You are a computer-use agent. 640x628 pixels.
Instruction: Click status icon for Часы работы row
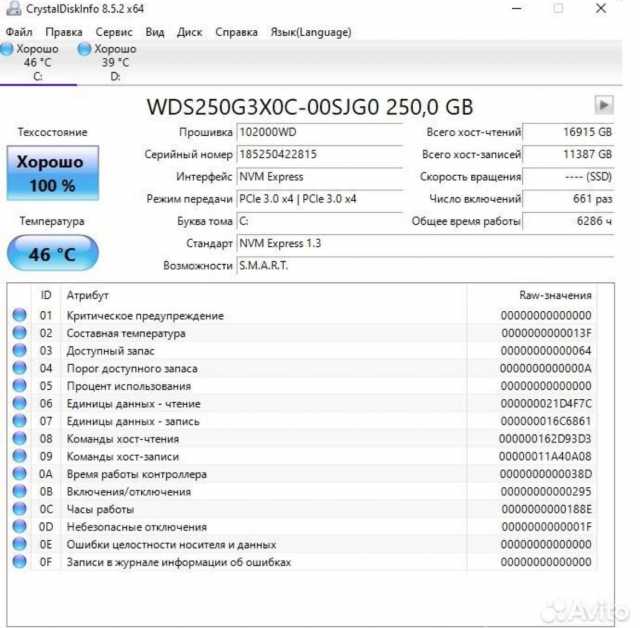click(19, 509)
